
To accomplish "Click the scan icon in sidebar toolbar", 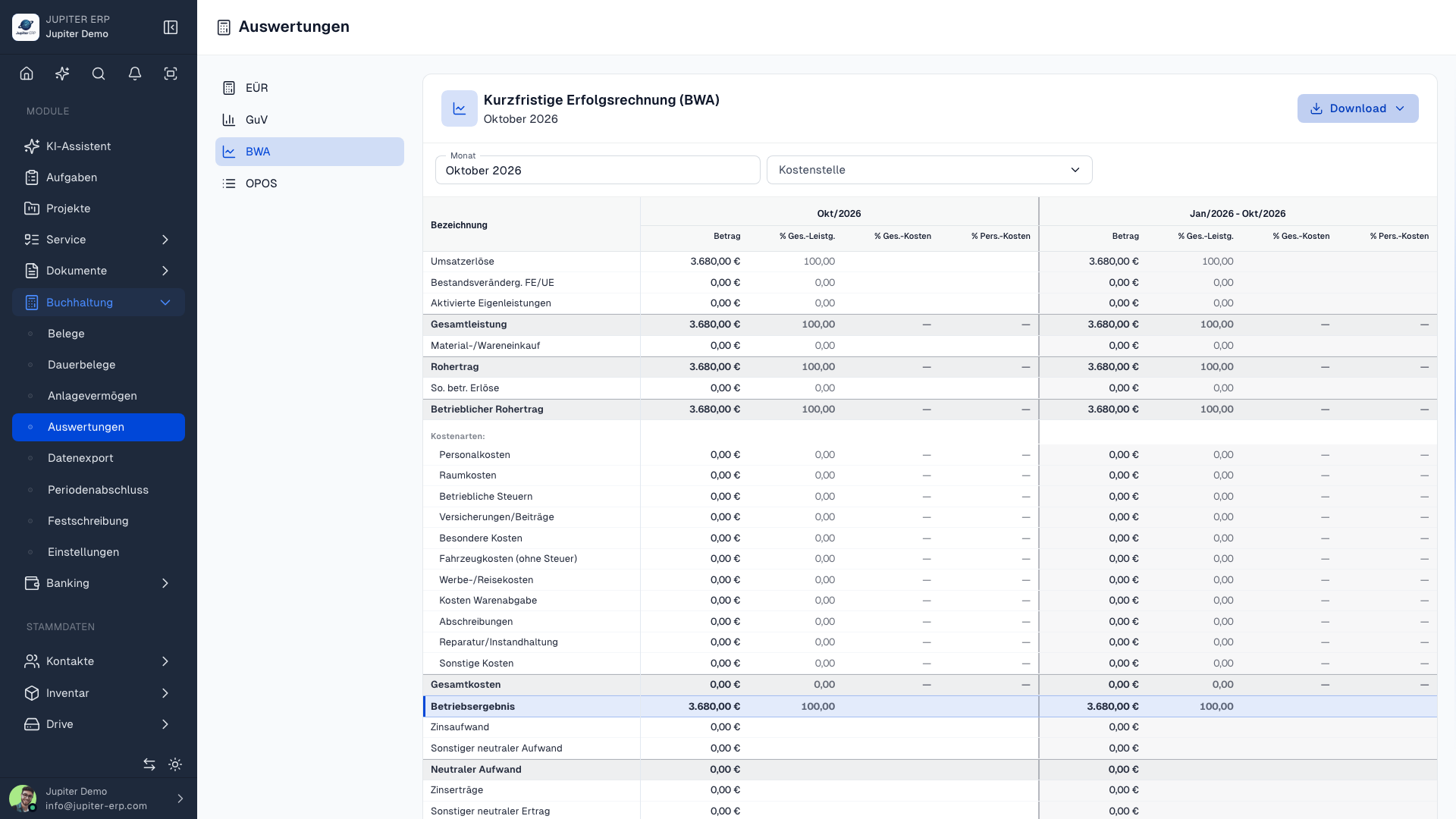I will [x=171, y=74].
